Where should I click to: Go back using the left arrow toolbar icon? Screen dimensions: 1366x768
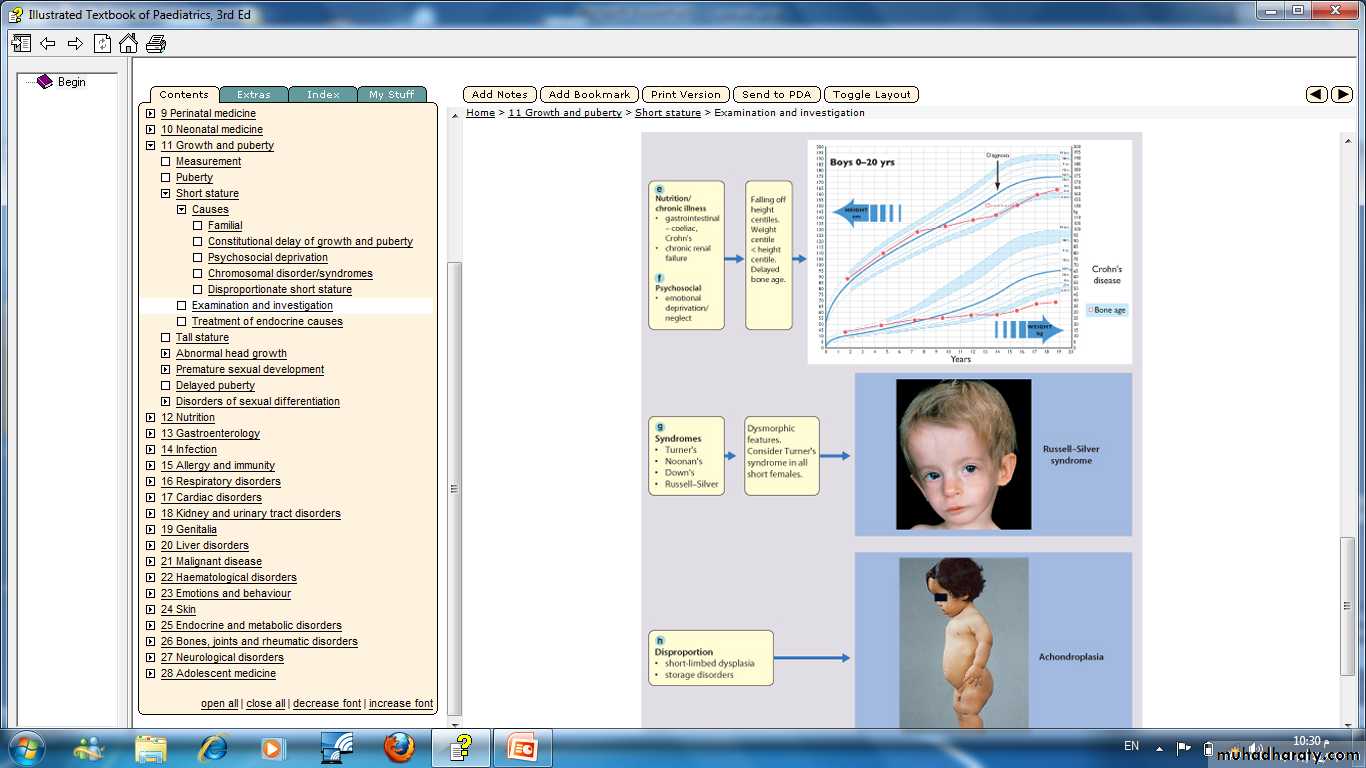point(47,43)
